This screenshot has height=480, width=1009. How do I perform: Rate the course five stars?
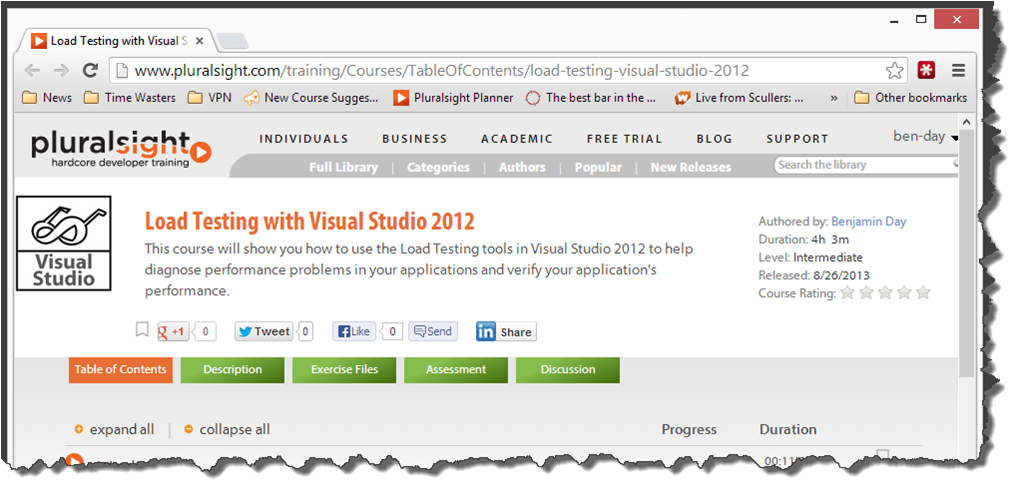(923, 293)
